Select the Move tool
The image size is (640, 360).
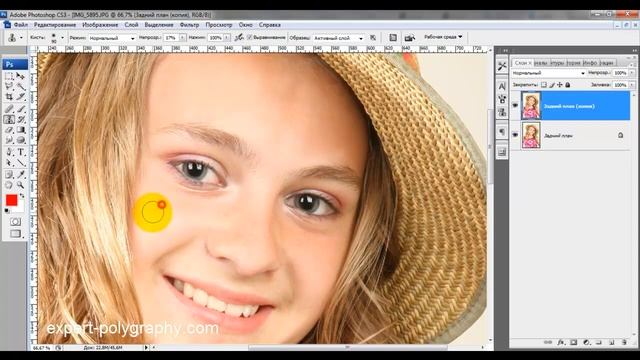click(21, 76)
